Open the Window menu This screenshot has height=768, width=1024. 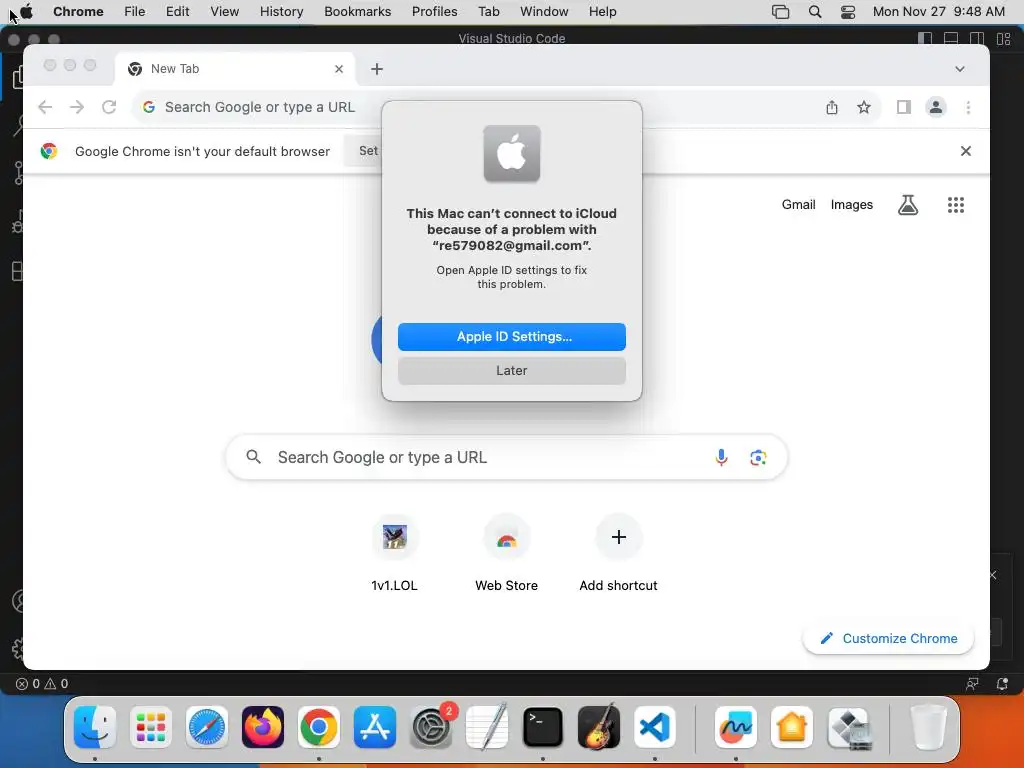544,12
